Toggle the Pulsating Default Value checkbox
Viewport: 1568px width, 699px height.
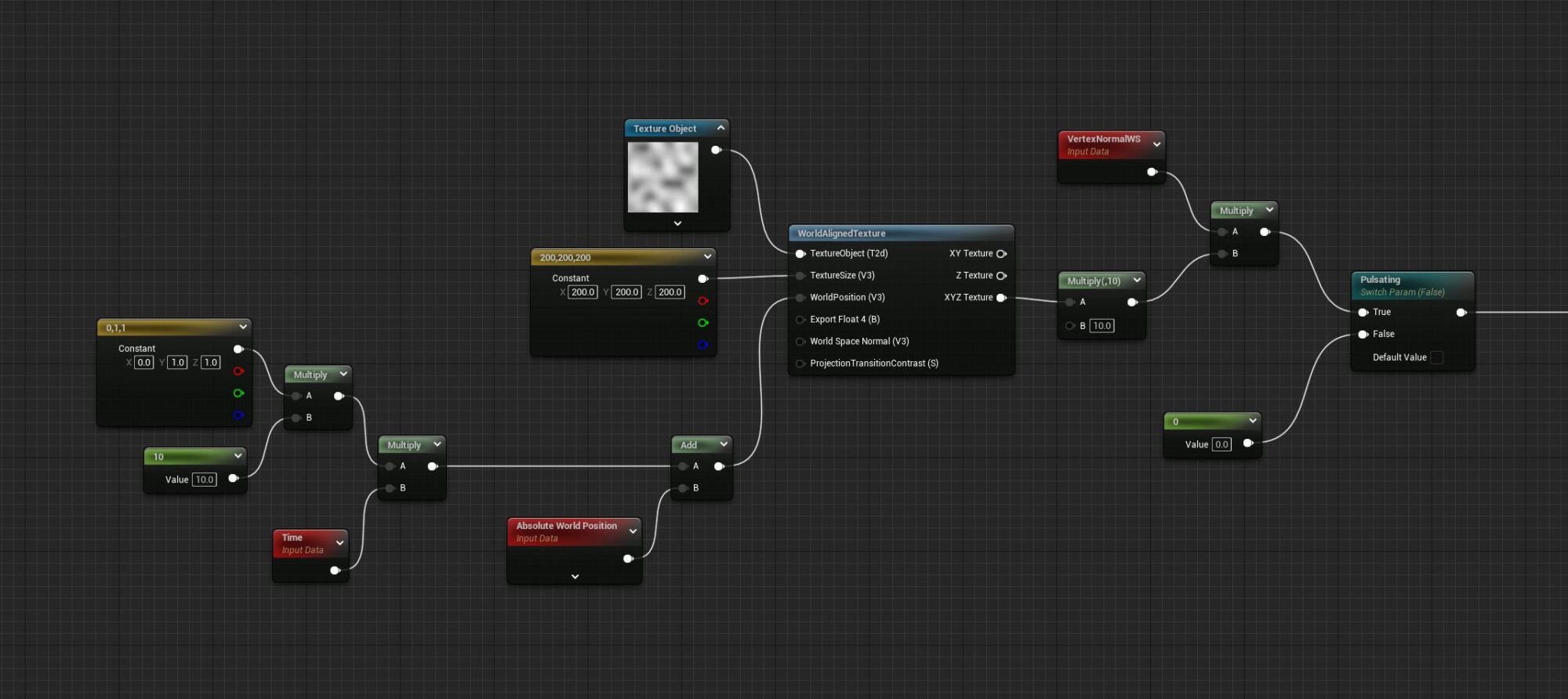pos(1436,357)
